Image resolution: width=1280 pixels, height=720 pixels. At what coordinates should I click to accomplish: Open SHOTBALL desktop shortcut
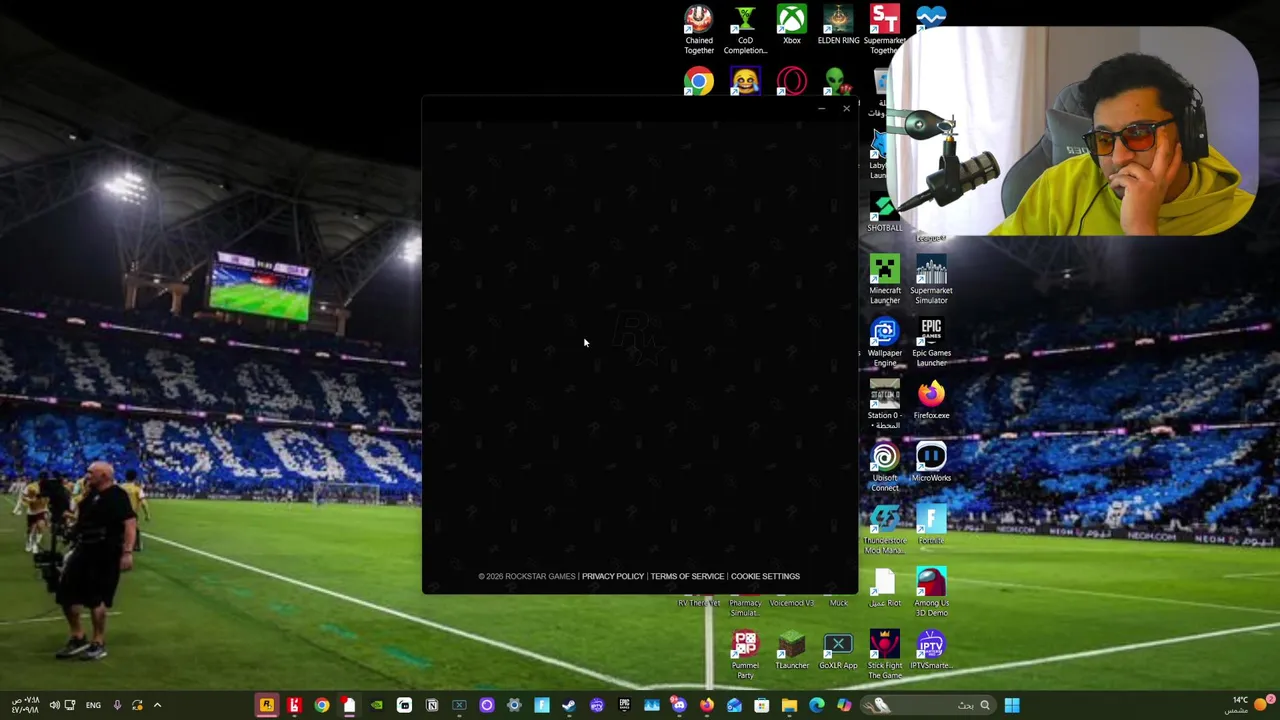tap(884, 214)
